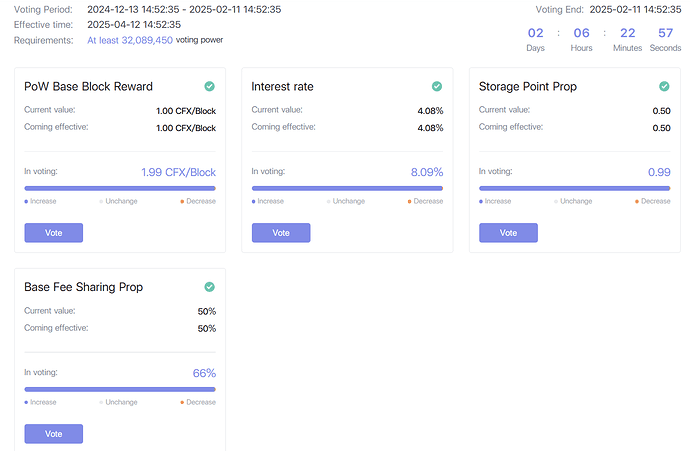The height and width of the screenshot is (451, 690).
Task: Click the check icon next to Storage Point Prop
Action: [x=664, y=87]
